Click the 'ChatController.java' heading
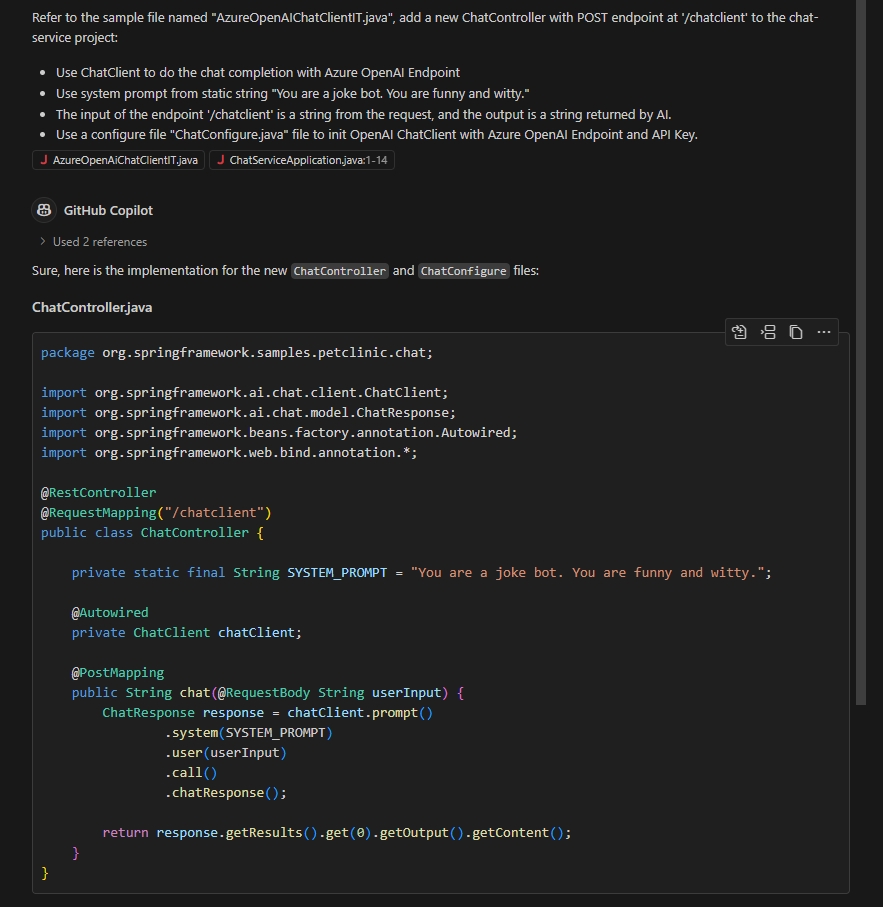883x907 pixels. (x=92, y=307)
